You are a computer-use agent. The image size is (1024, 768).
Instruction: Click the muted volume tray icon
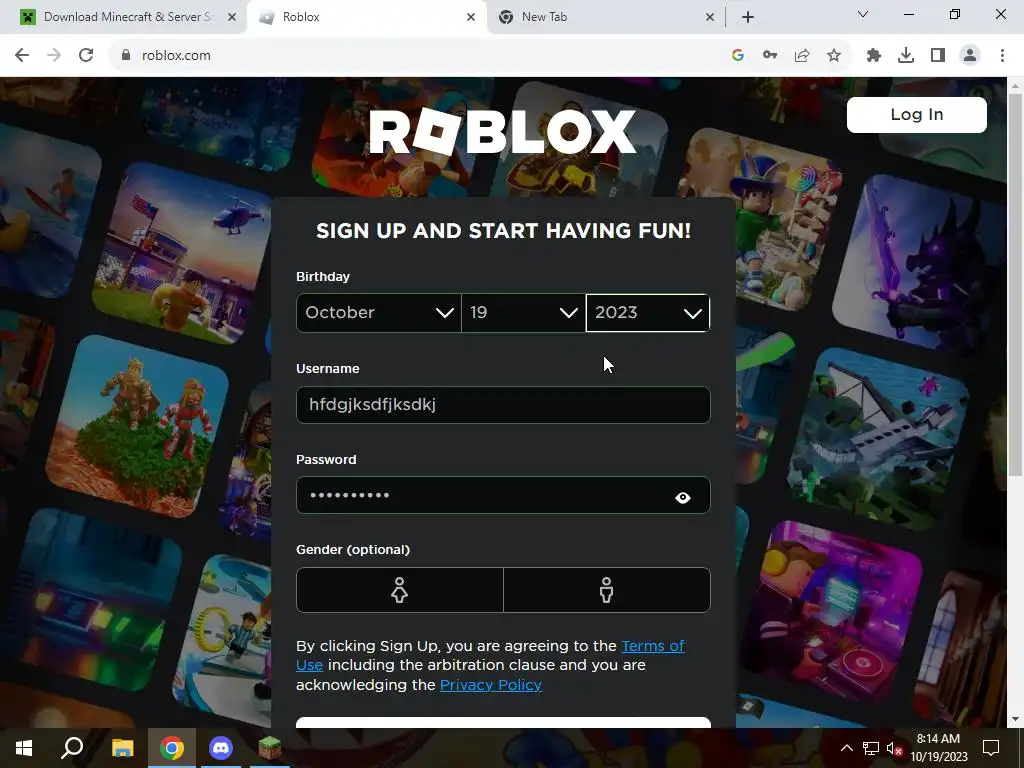pos(895,748)
